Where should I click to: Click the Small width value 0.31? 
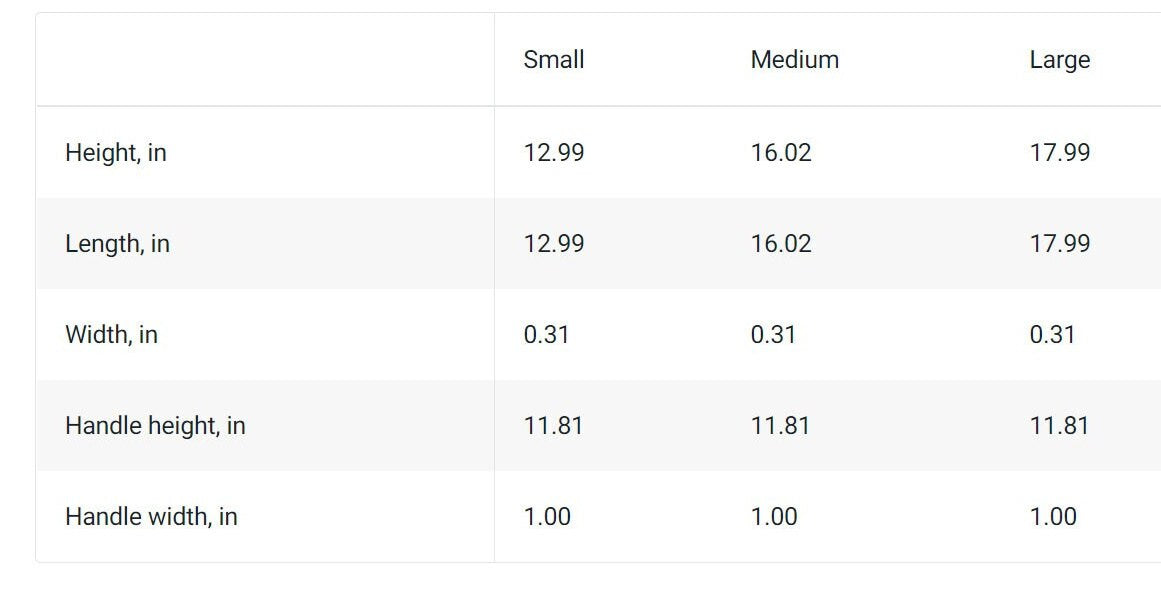tap(546, 335)
